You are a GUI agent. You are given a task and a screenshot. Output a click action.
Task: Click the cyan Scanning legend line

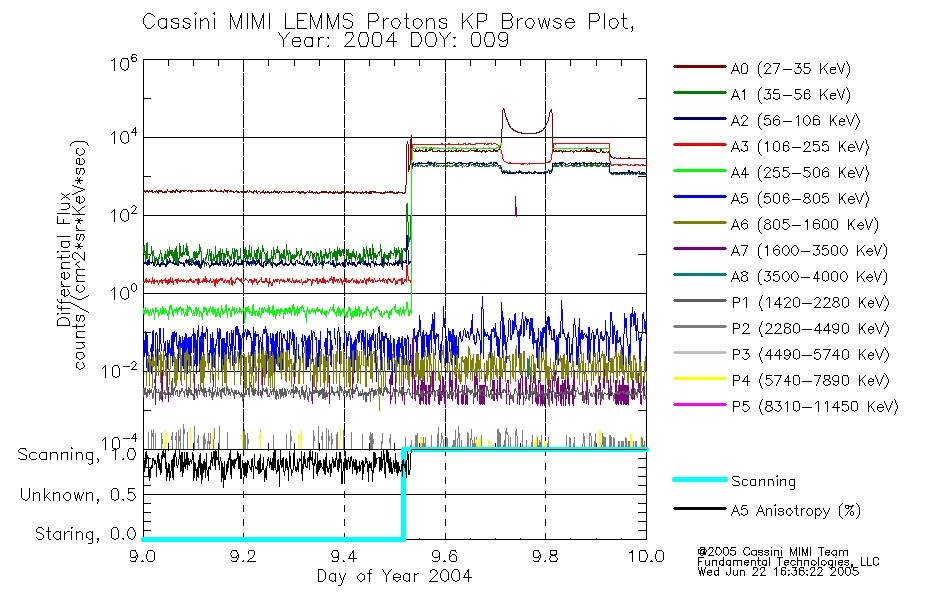pos(699,479)
